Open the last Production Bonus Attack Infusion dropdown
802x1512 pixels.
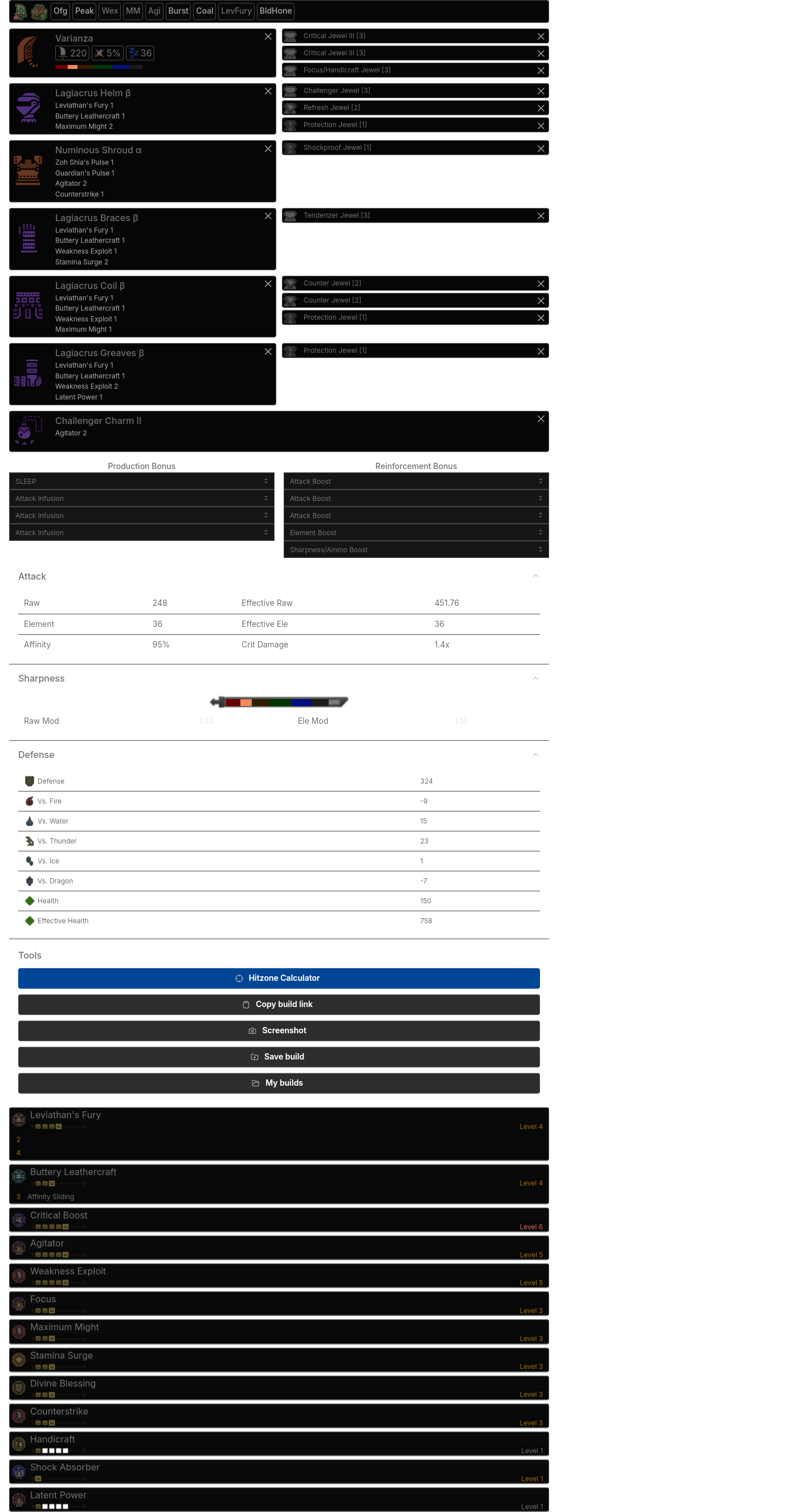pos(142,532)
